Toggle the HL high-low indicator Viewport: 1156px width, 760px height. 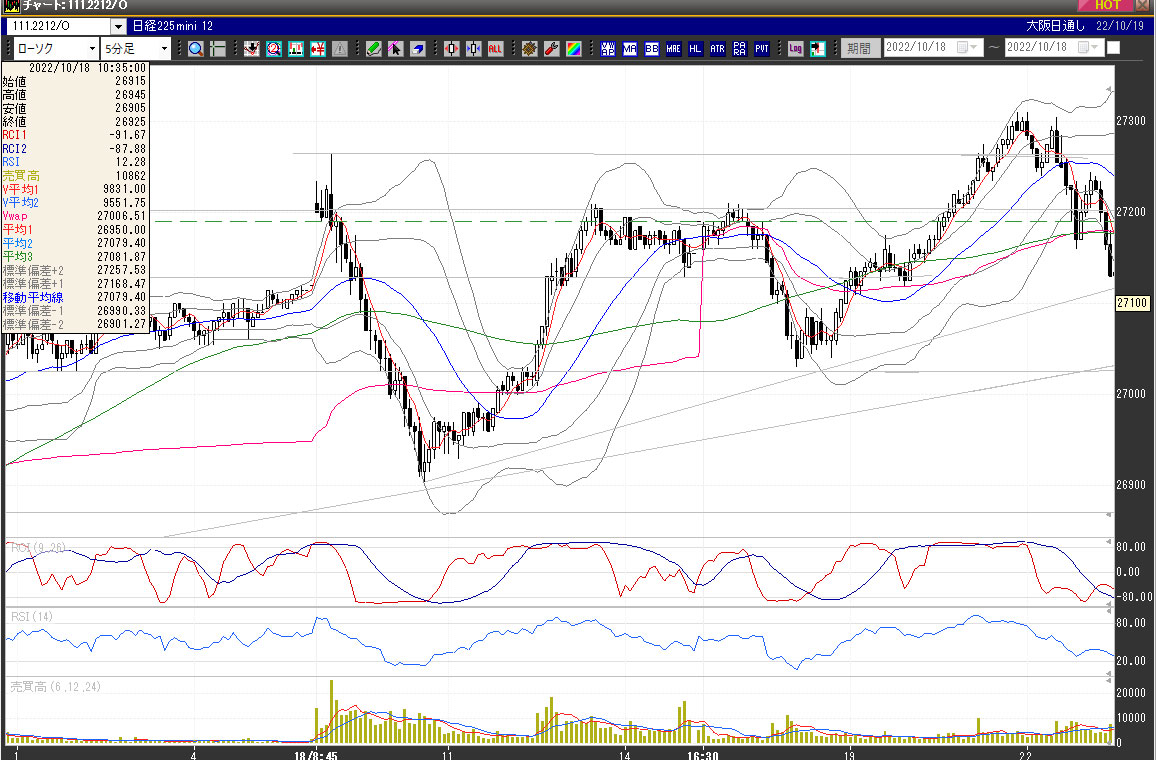pos(695,49)
